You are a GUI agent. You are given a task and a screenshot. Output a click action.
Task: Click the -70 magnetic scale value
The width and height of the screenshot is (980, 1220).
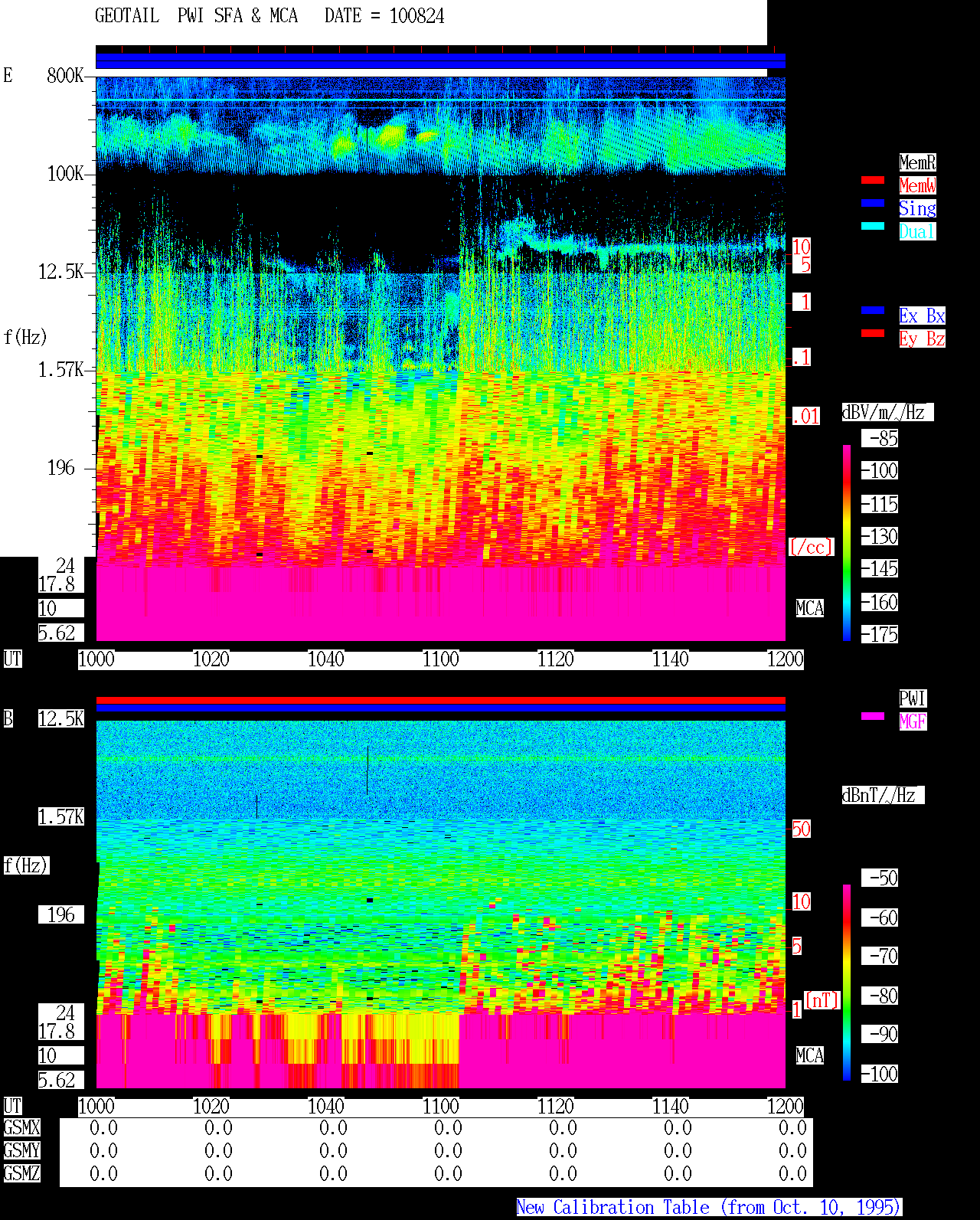click(x=880, y=956)
